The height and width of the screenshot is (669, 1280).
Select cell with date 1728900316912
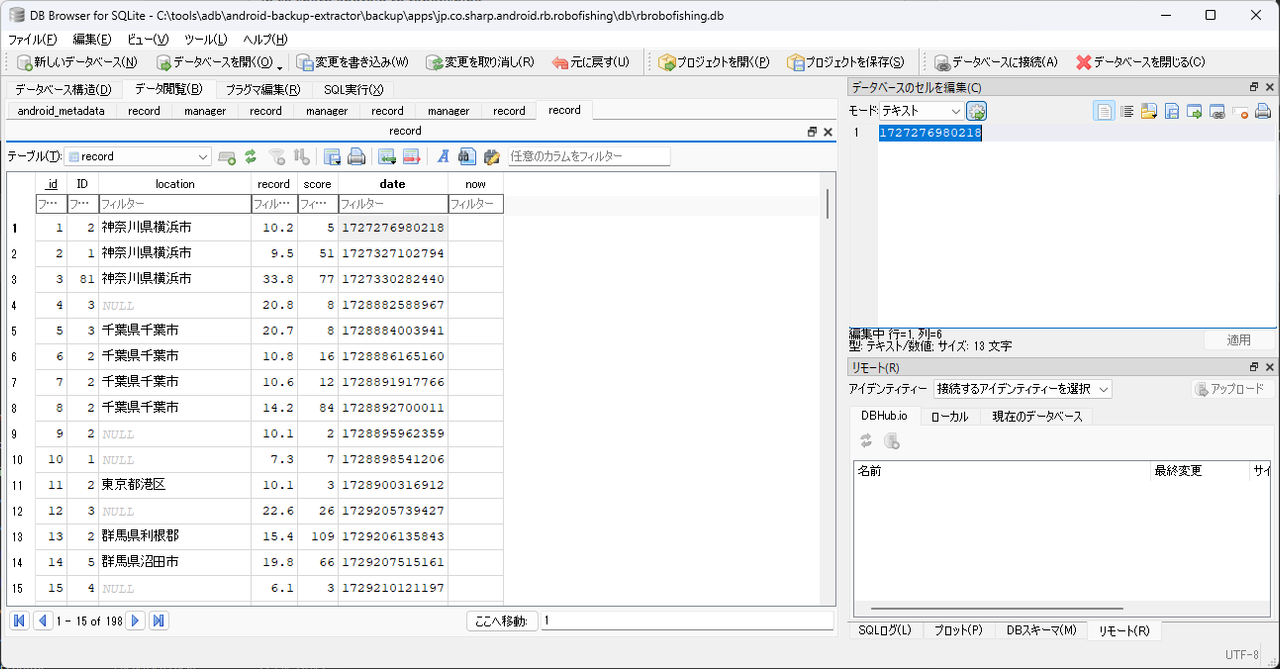click(392, 484)
